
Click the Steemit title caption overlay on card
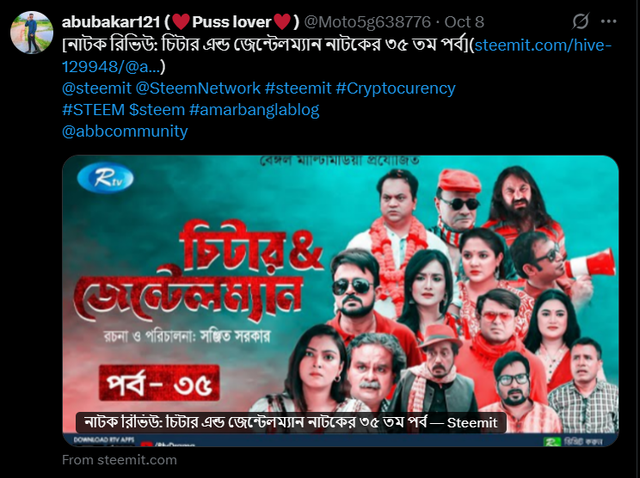pyautogui.click(x=291, y=422)
